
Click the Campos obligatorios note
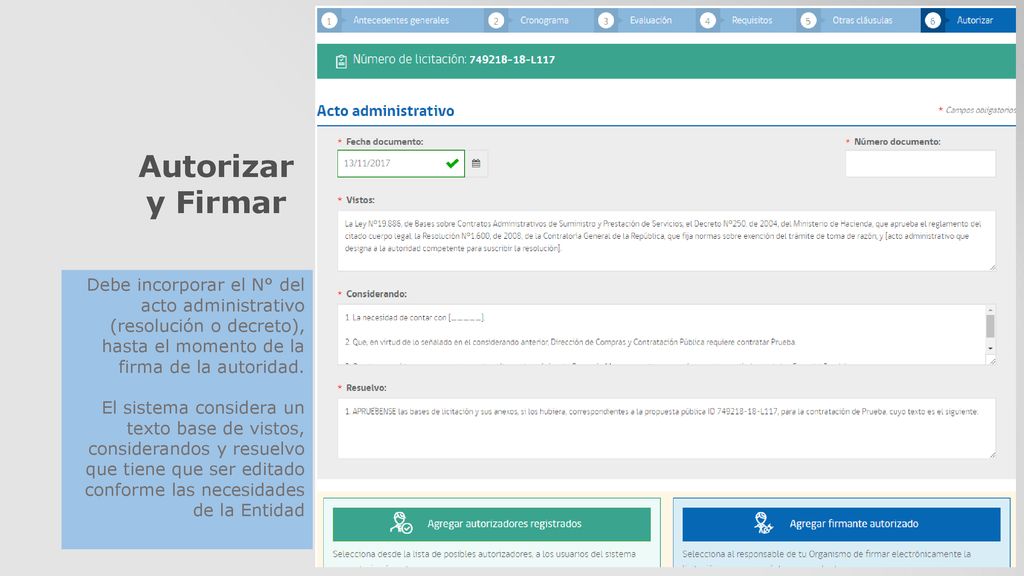pos(980,110)
